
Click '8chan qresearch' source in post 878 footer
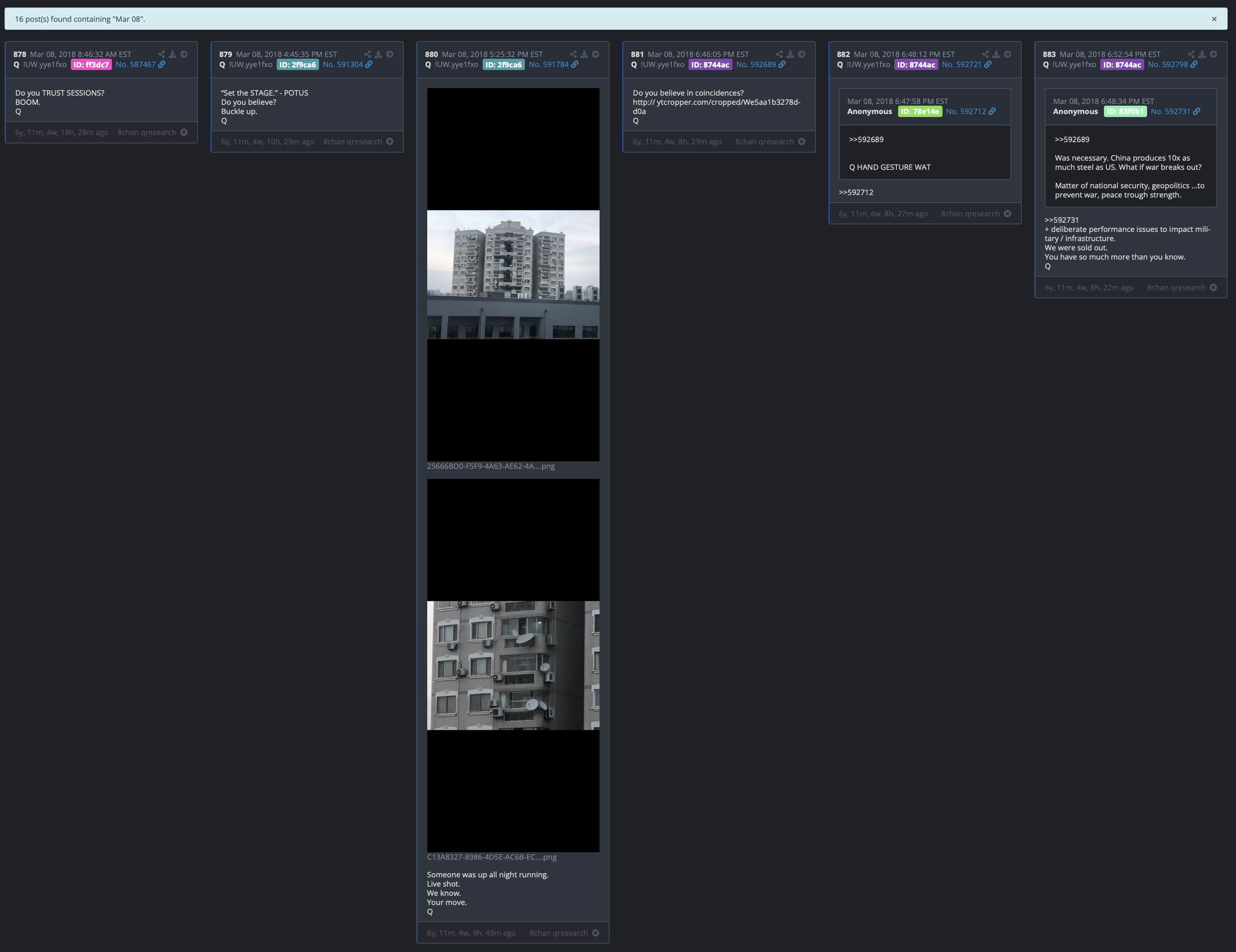point(147,133)
